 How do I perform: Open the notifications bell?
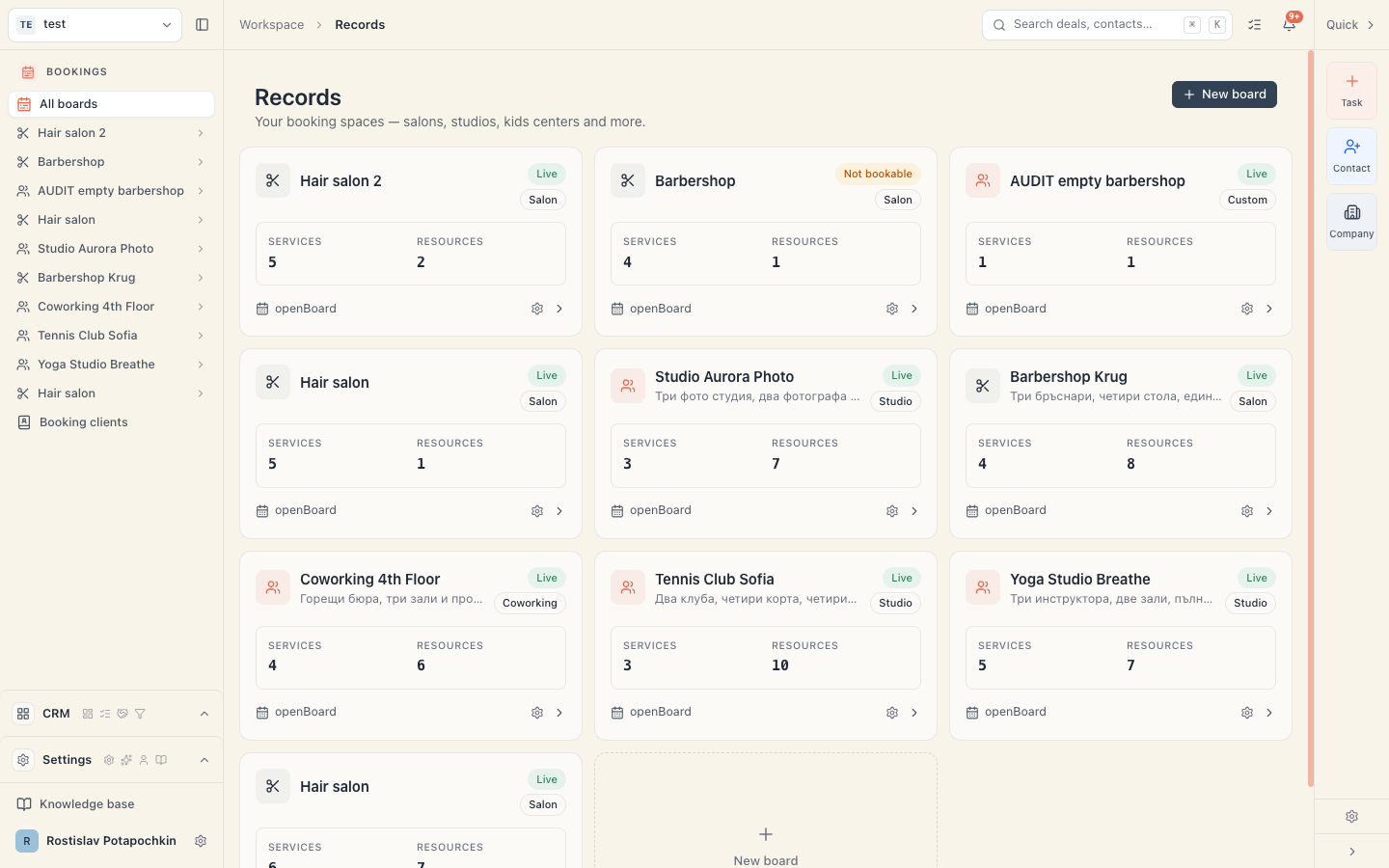point(1289,25)
